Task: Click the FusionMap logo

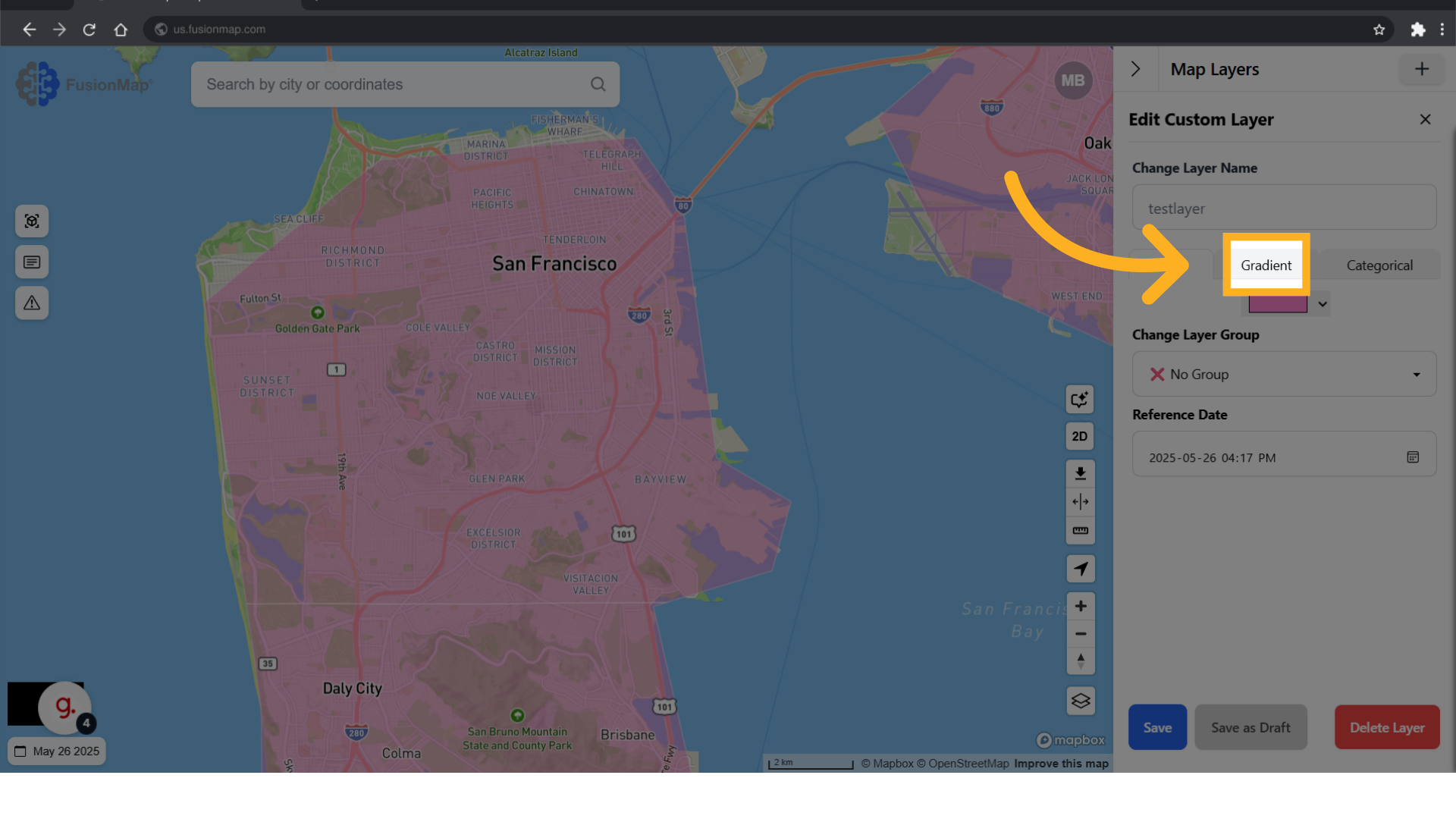Action: (83, 84)
